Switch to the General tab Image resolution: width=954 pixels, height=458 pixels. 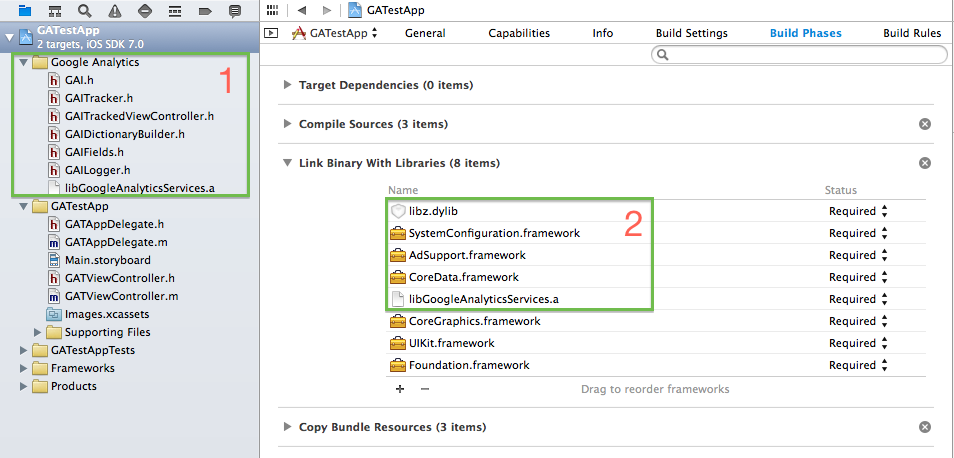coord(425,33)
